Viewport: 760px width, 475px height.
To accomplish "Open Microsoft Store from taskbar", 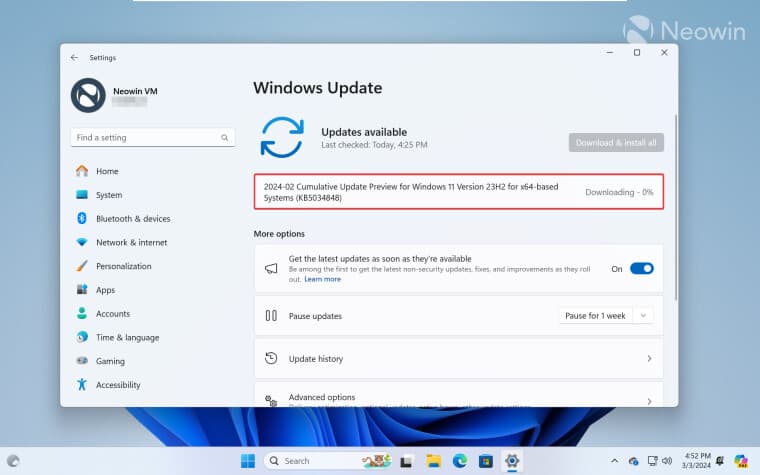I will pyautogui.click(x=486, y=461).
